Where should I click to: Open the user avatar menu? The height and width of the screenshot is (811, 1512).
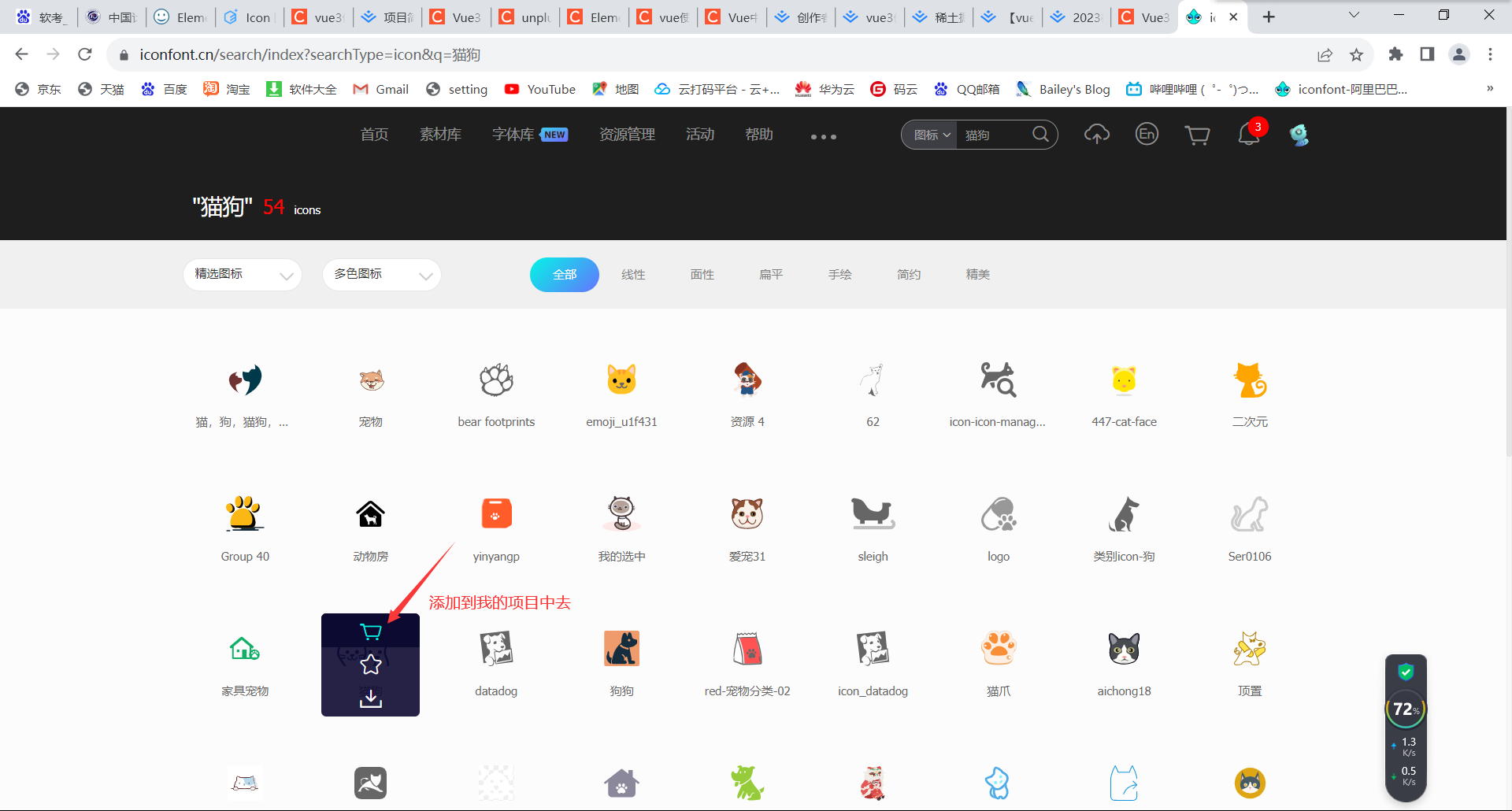pos(1298,135)
